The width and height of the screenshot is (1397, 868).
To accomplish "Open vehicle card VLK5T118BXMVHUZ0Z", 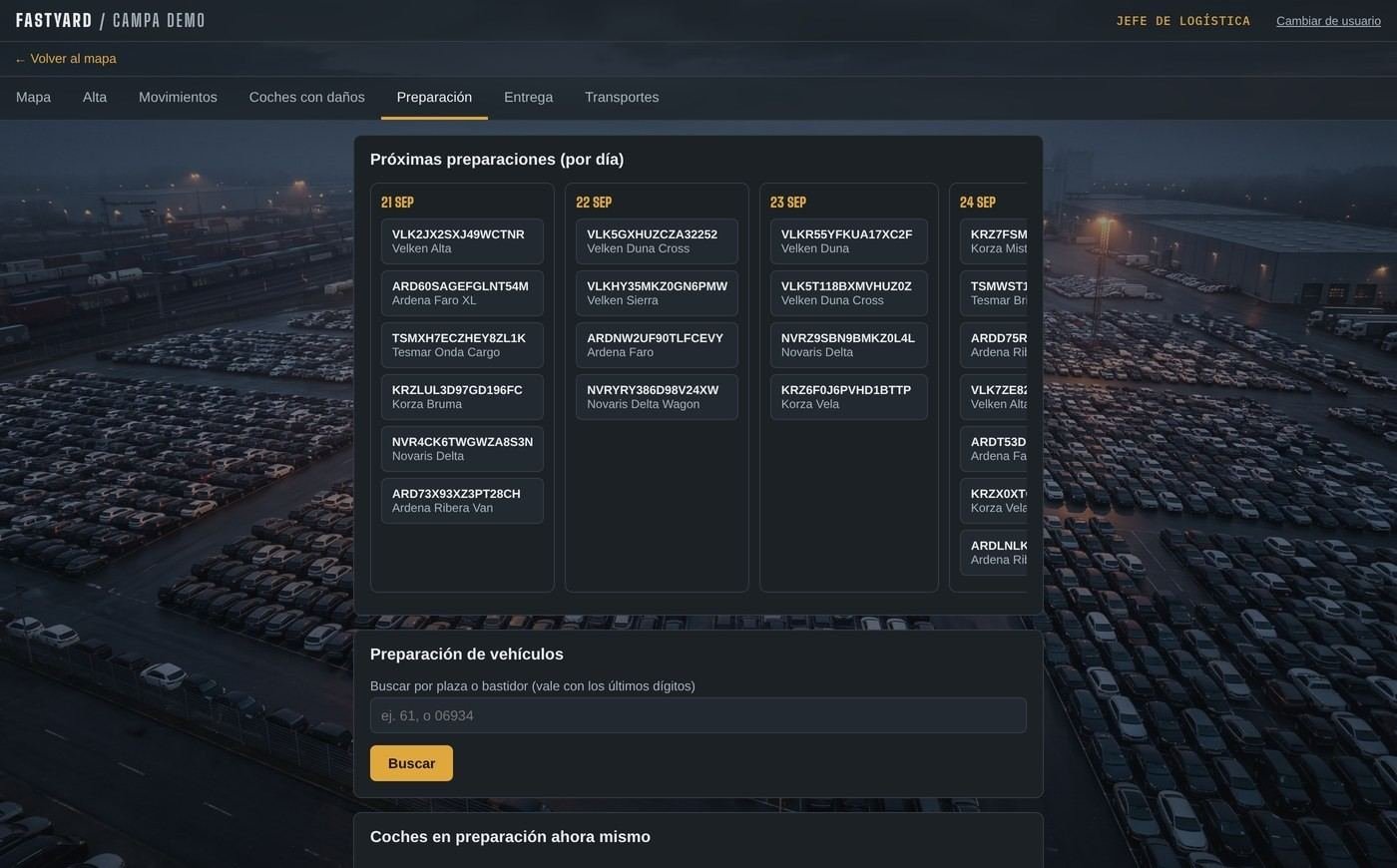I will (x=849, y=293).
